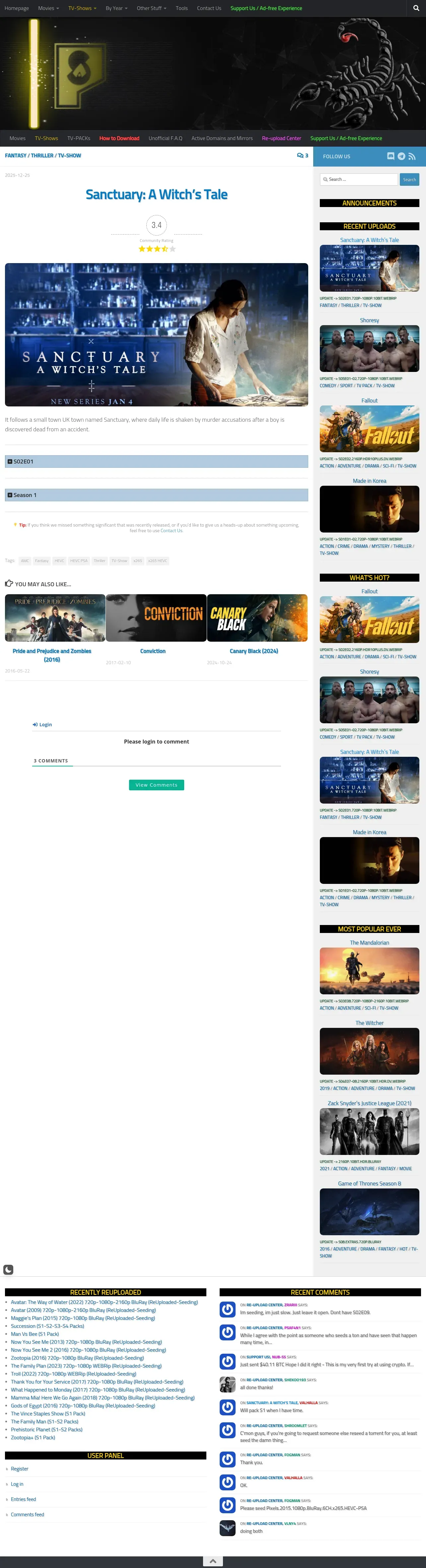
Task: Click the thumbs-up icon beside You May Also Like
Action: pos(9,584)
